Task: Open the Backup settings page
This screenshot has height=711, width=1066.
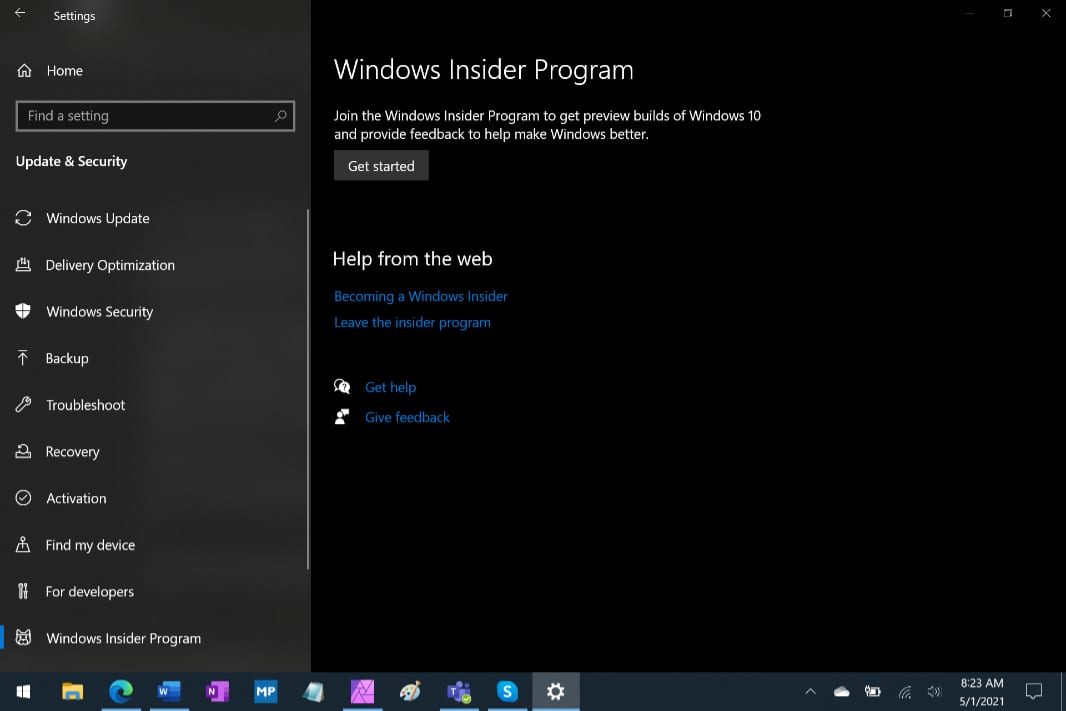Action: pyautogui.click(x=67, y=358)
